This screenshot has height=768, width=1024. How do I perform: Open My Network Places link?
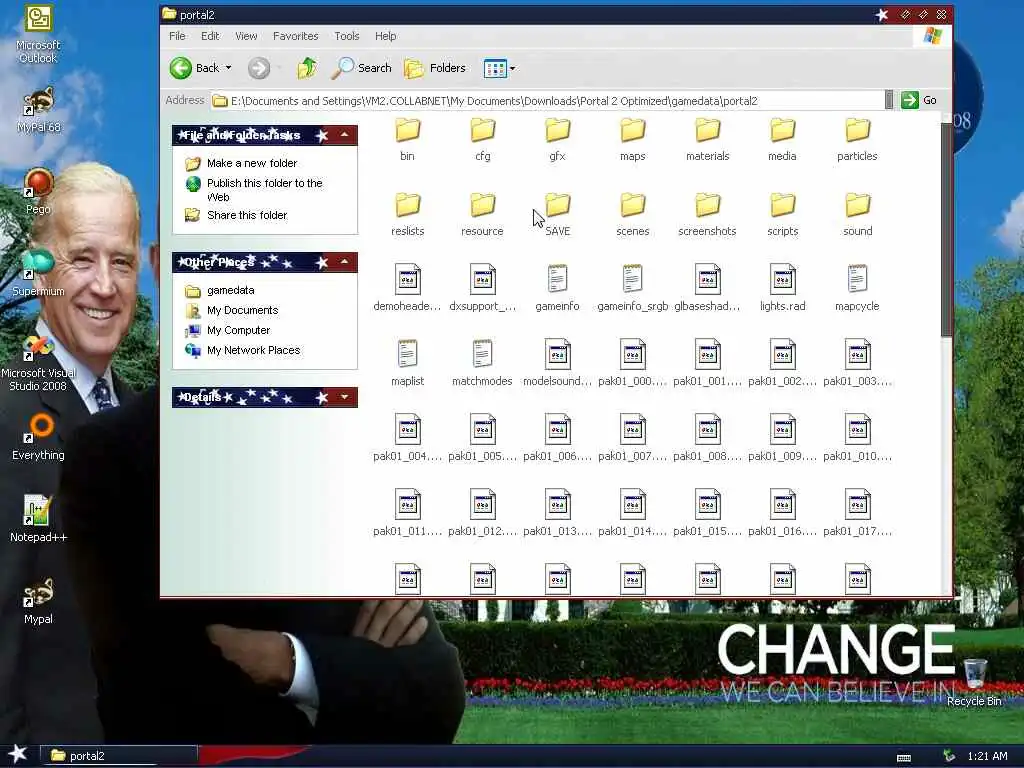pos(253,350)
